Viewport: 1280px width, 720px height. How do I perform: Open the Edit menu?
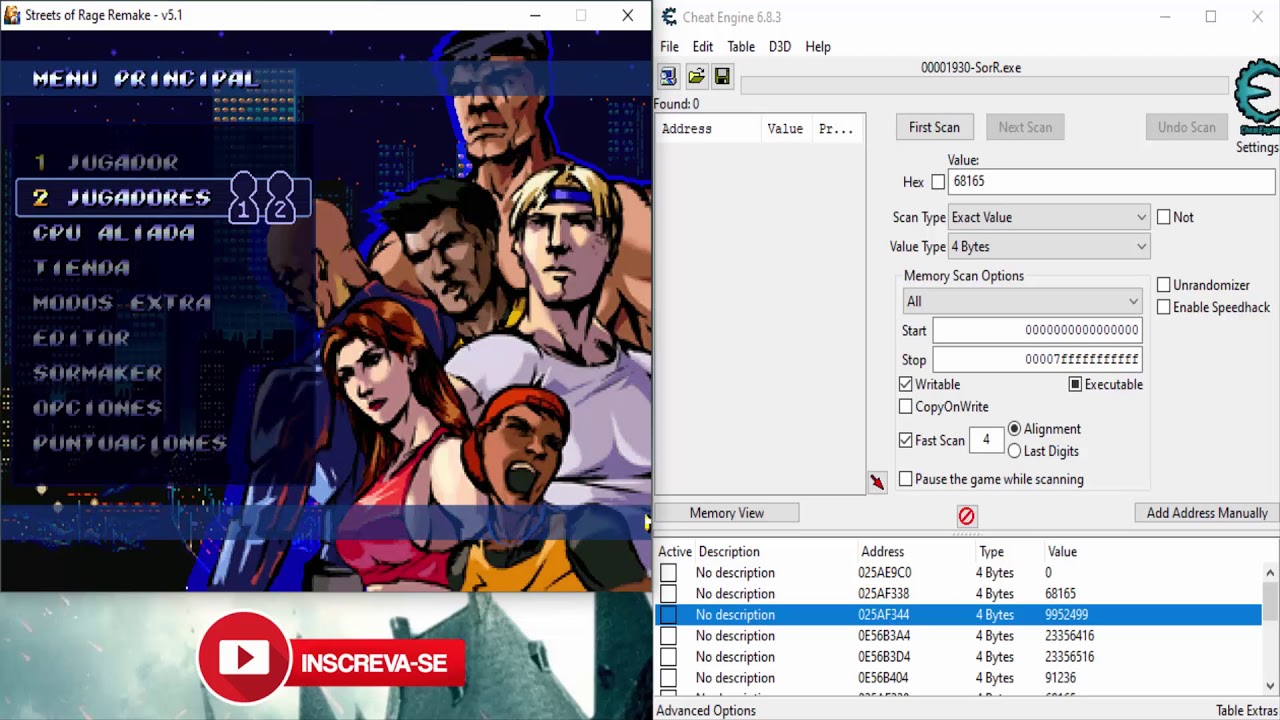(x=703, y=47)
